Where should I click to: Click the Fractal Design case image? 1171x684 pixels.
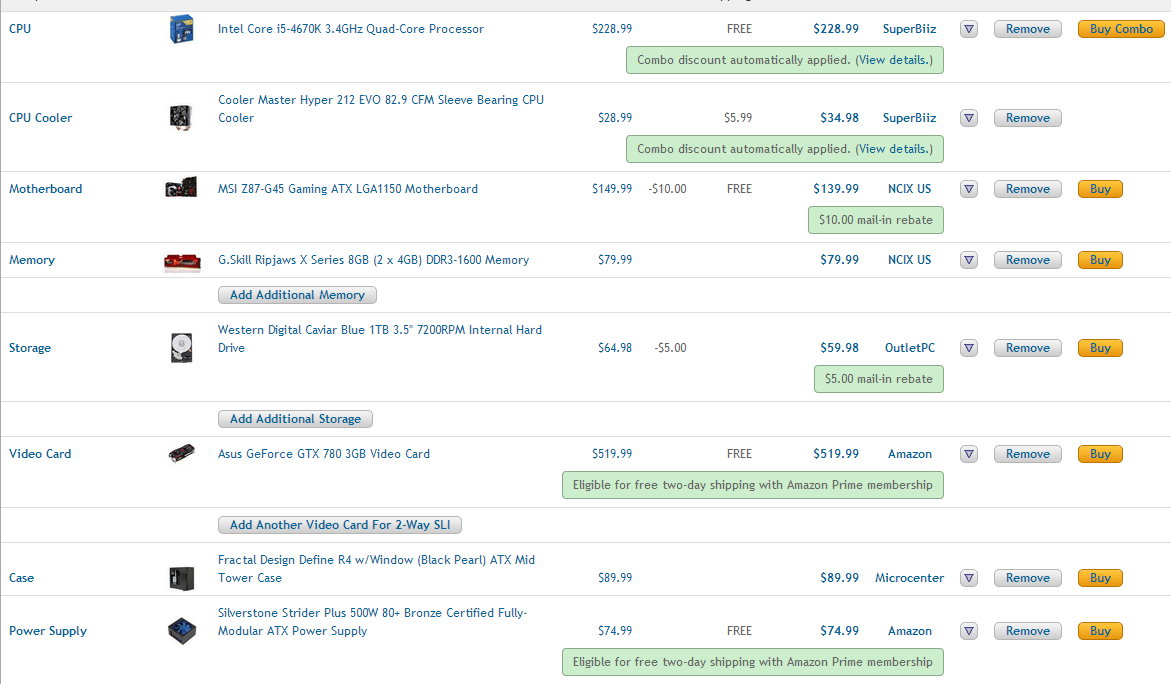point(181,578)
